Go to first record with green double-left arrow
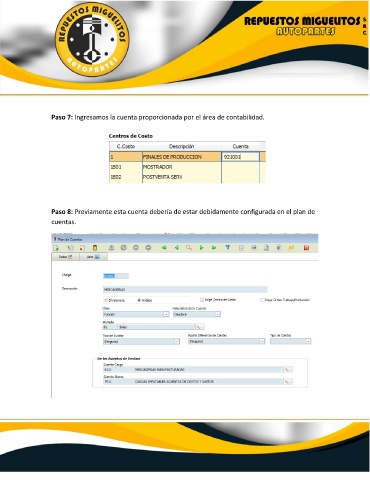Screen dimensions: 370x480 pyautogui.click(x=164, y=248)
